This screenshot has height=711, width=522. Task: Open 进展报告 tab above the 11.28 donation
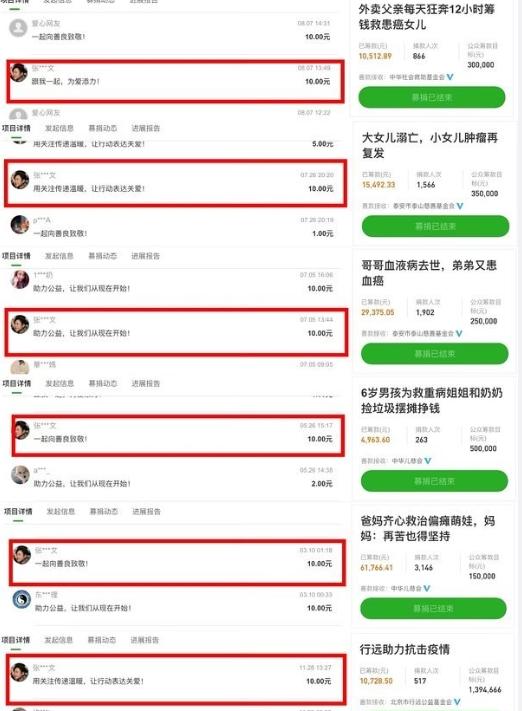145,640
